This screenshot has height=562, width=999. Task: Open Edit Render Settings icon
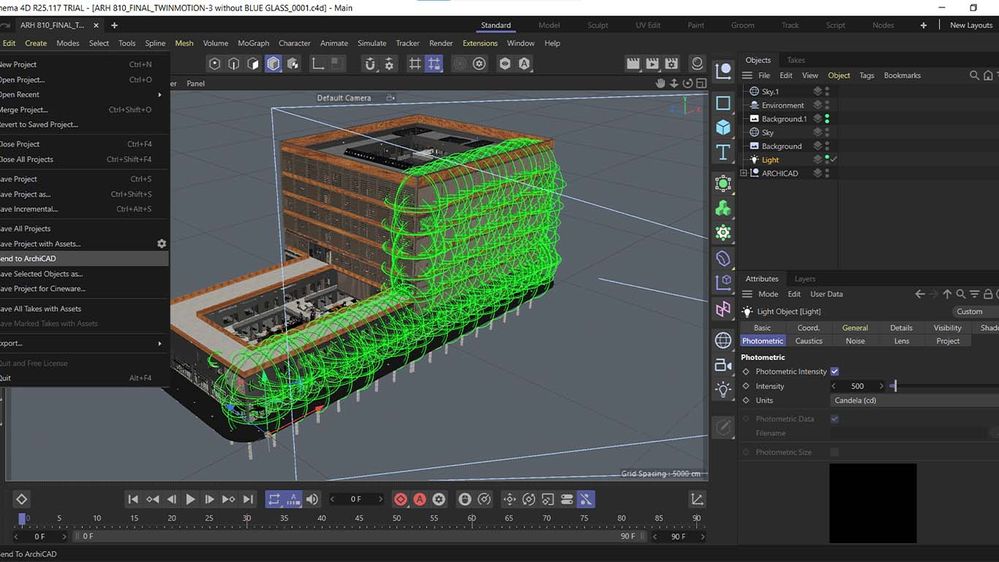[x=672, y=64]
